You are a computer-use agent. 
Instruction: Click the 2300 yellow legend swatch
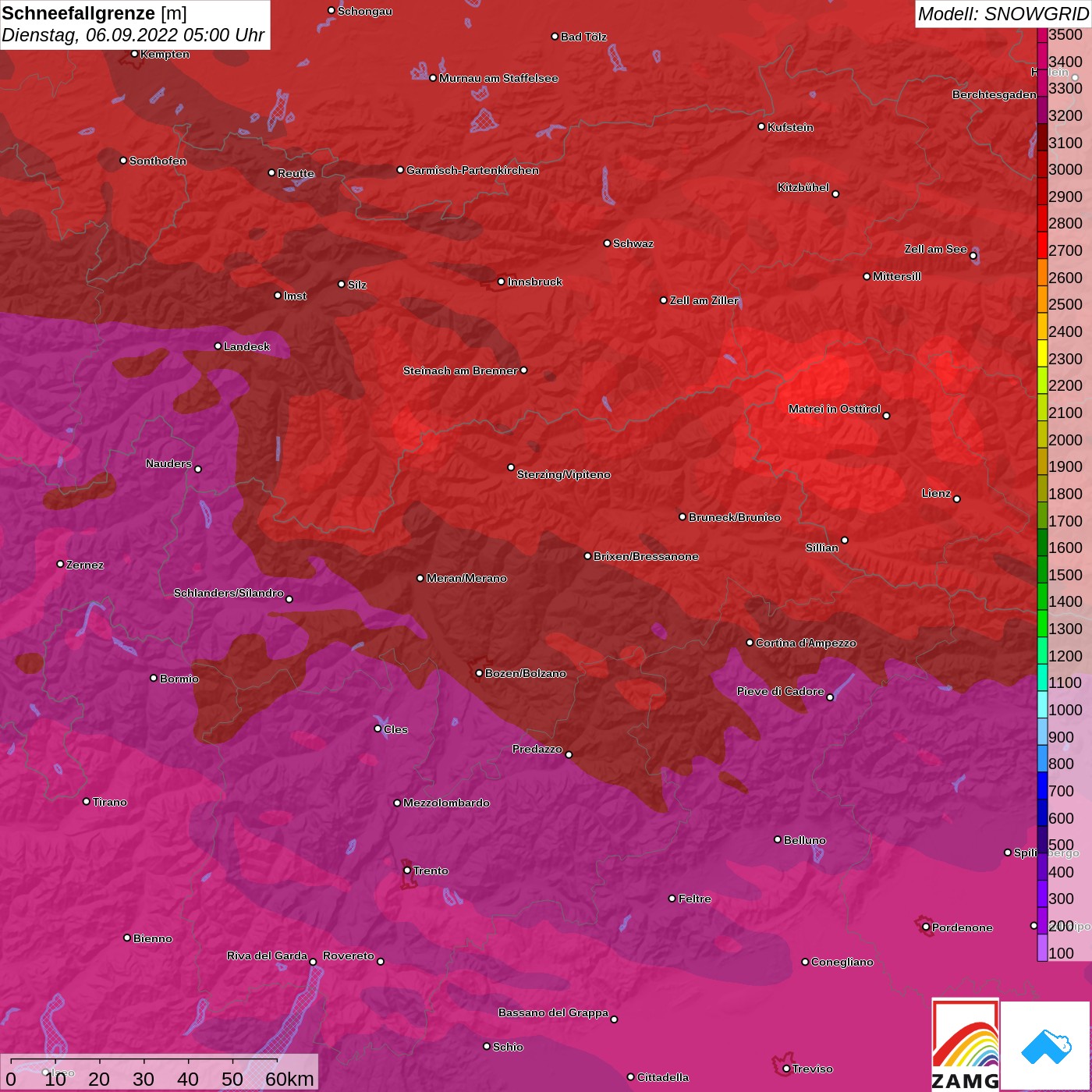tap(1042, 353)
